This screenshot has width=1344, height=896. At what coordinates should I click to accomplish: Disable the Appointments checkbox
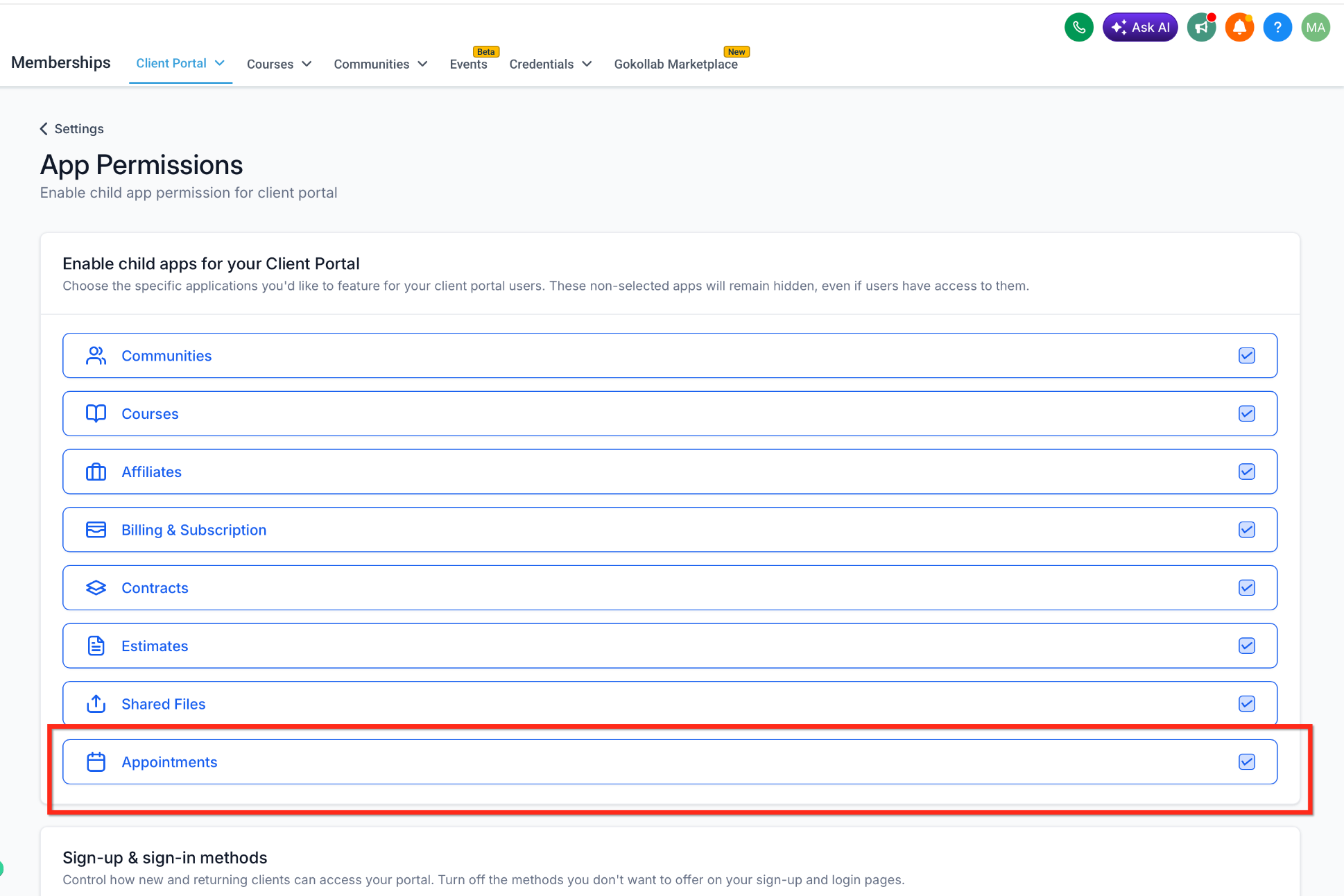1247,762
